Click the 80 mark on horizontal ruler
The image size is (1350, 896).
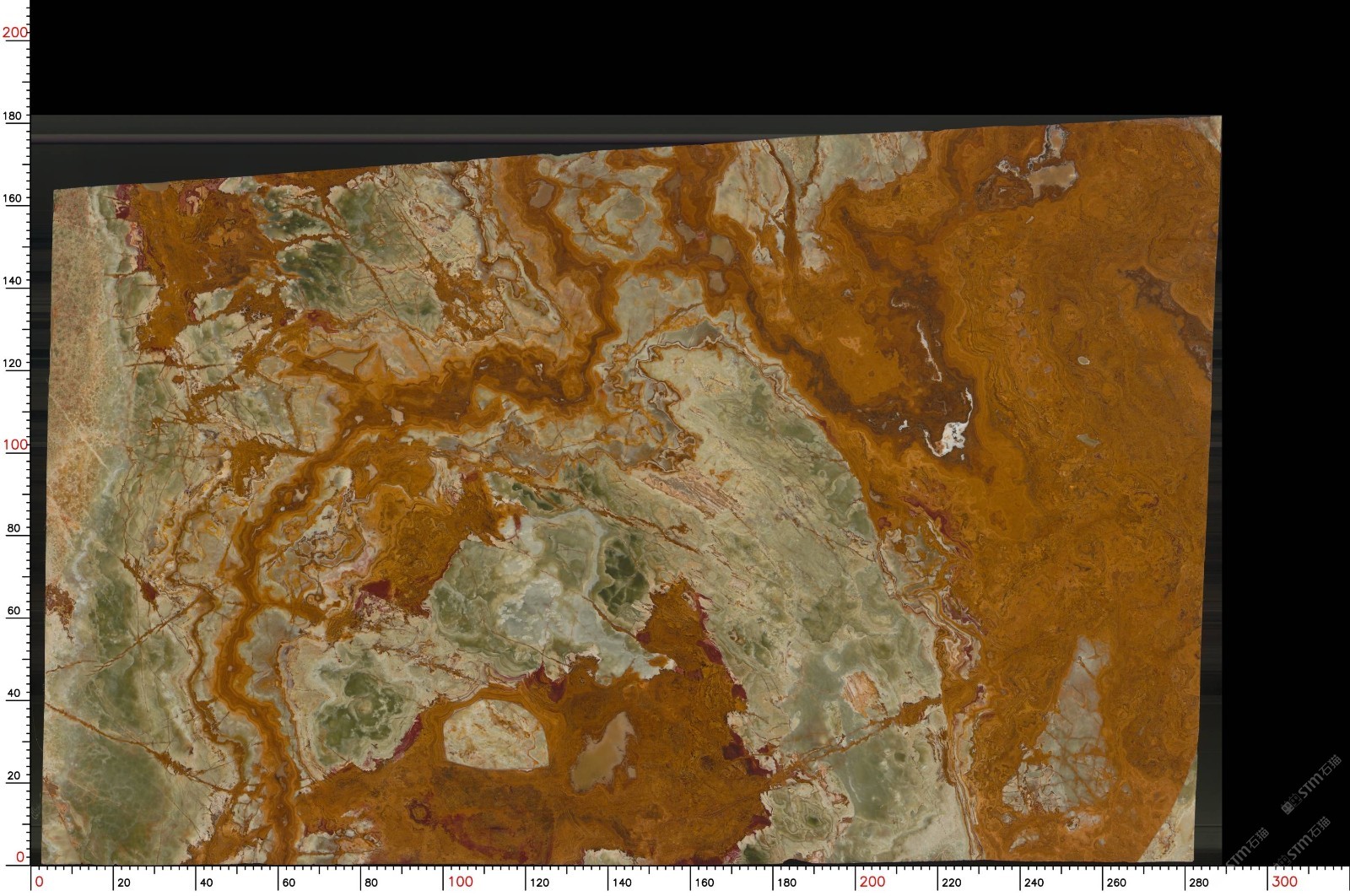coord(370,883)
